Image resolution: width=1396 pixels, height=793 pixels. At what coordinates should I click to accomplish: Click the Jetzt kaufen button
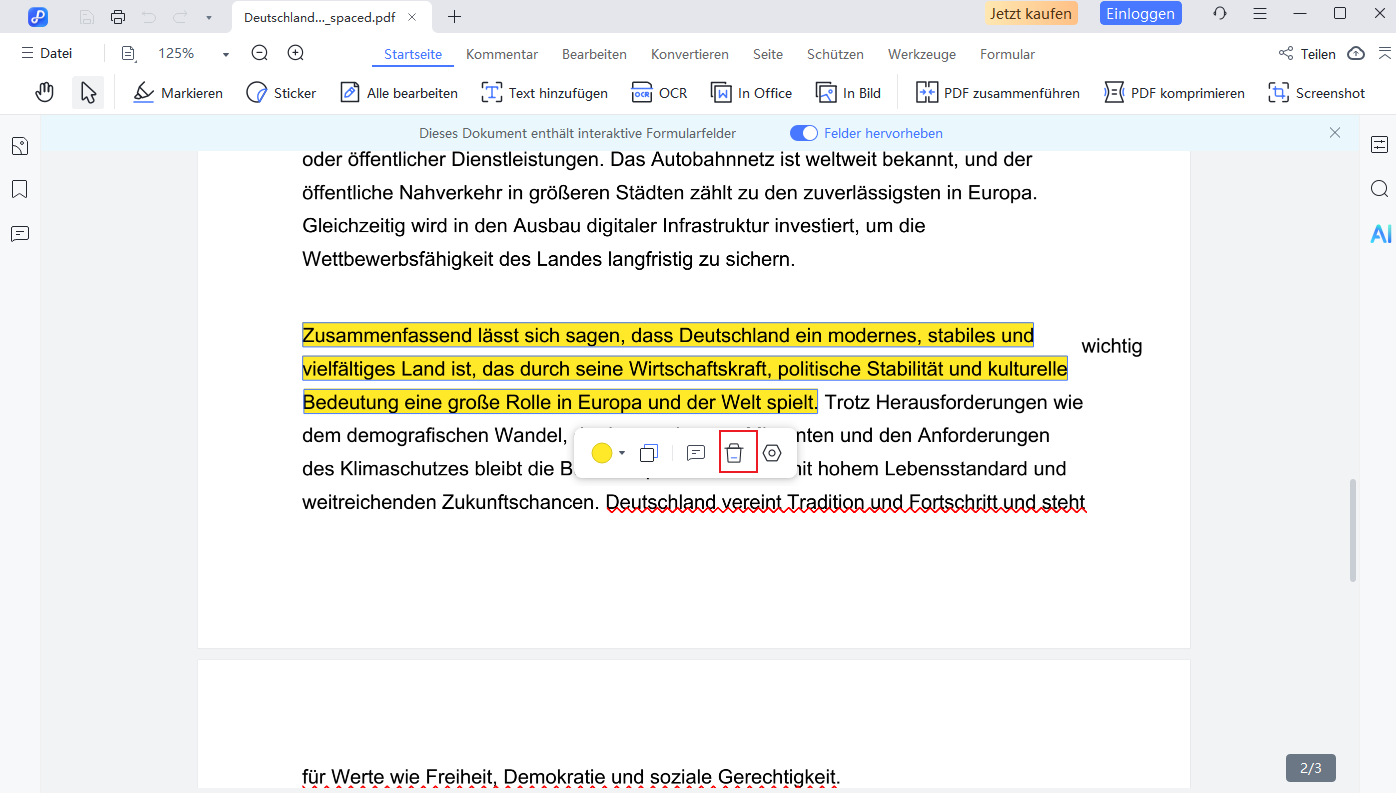(x=1031, y=13)
